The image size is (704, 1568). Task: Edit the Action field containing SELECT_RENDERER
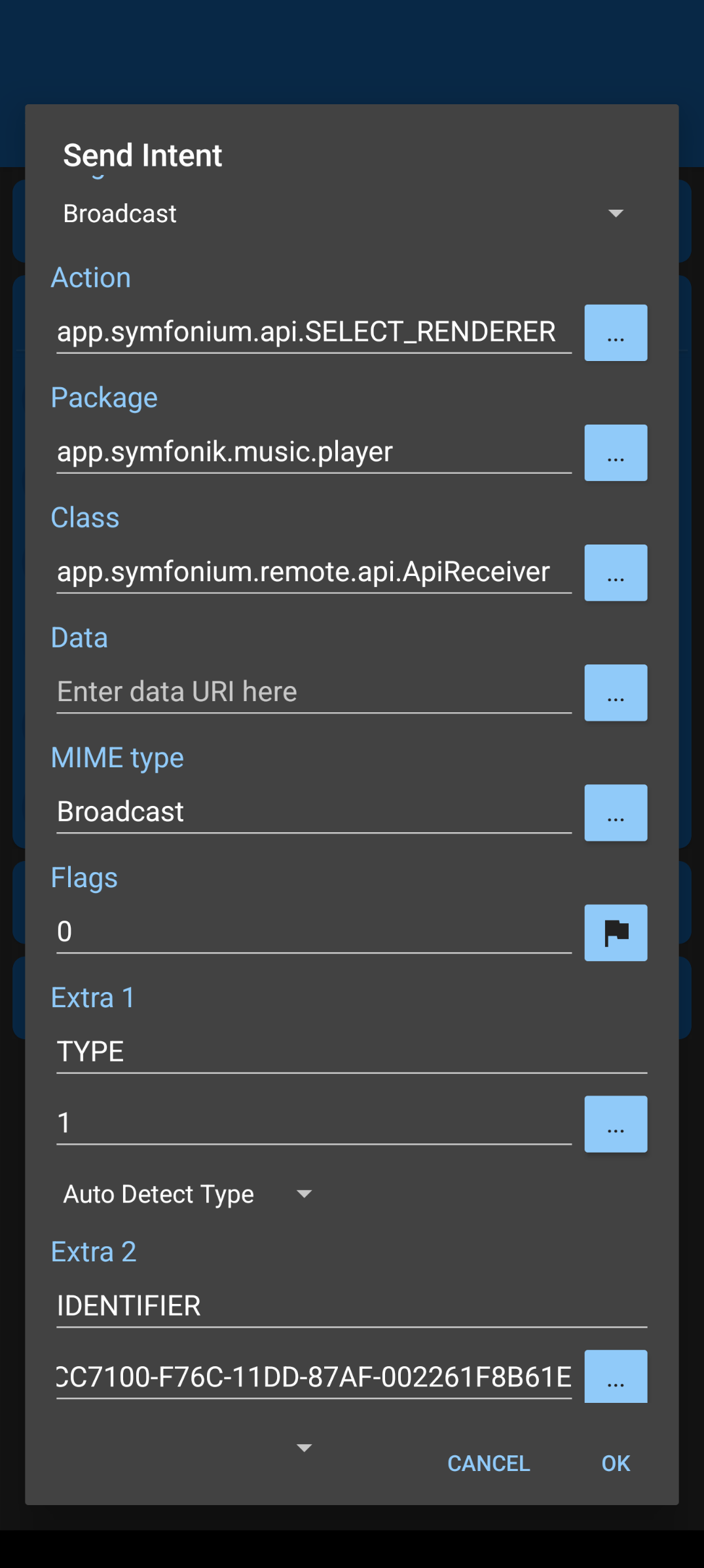[x=313, y=332]
